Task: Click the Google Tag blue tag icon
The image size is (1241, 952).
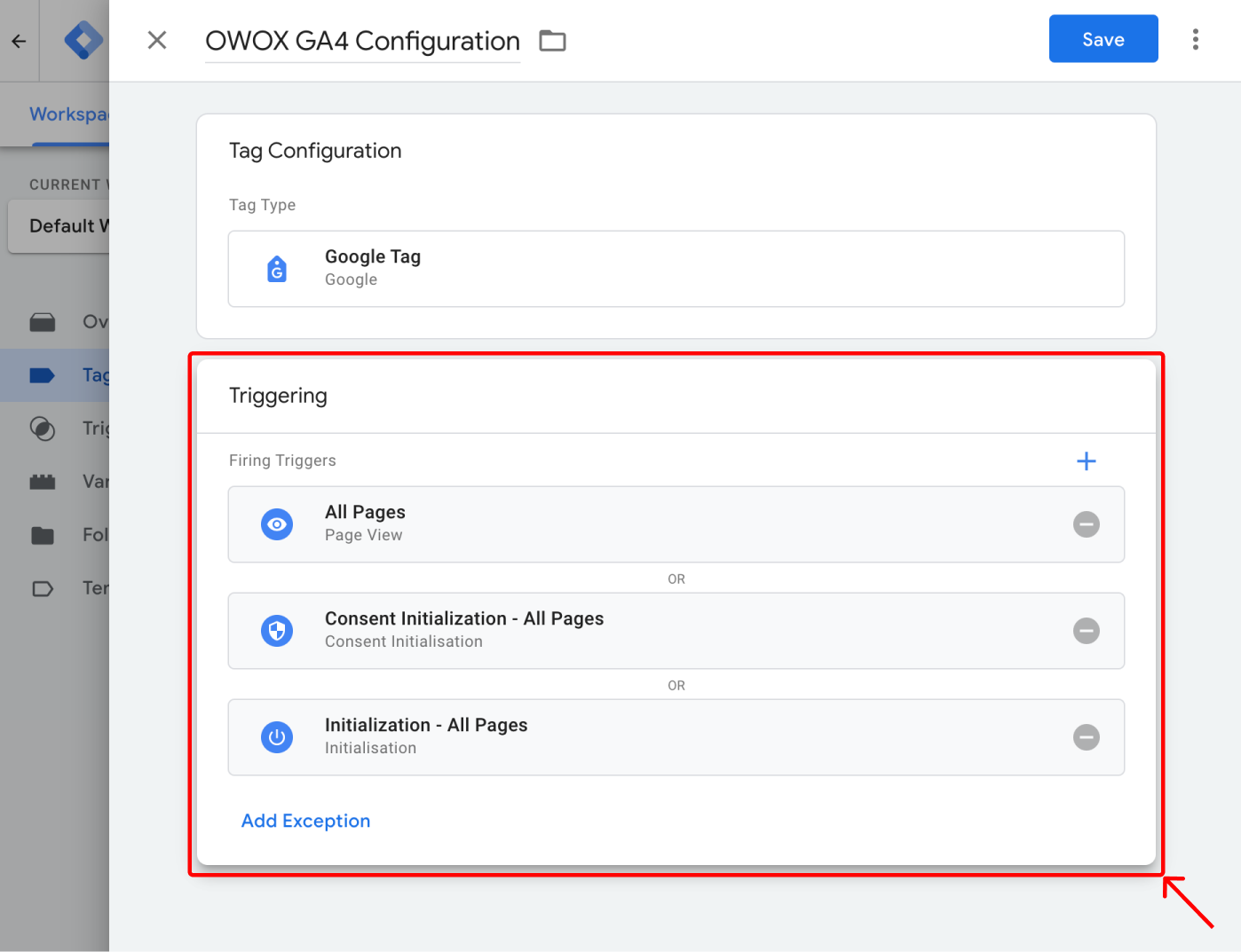Action: click(277, 269)
